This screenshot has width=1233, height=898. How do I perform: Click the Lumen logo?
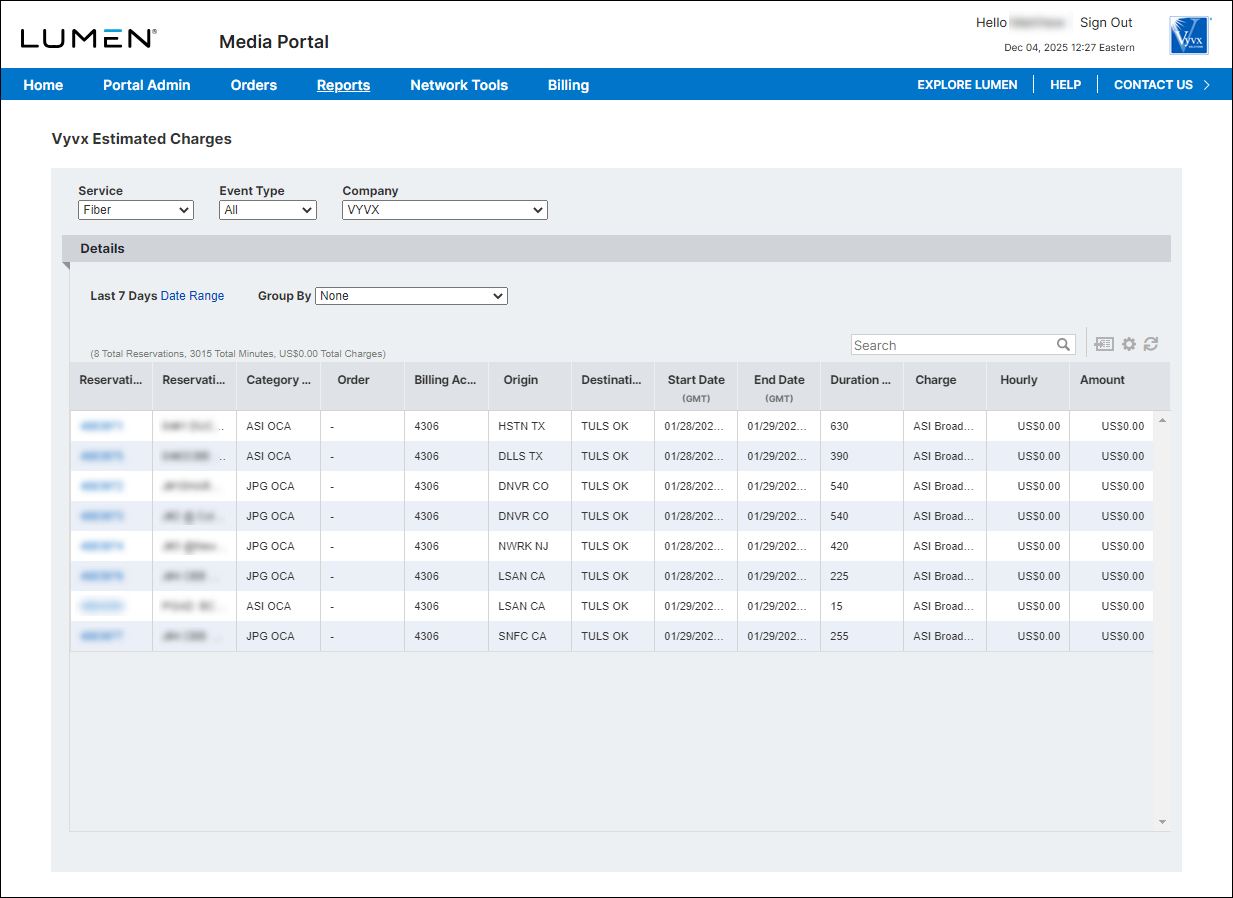[x=88, y=39]
